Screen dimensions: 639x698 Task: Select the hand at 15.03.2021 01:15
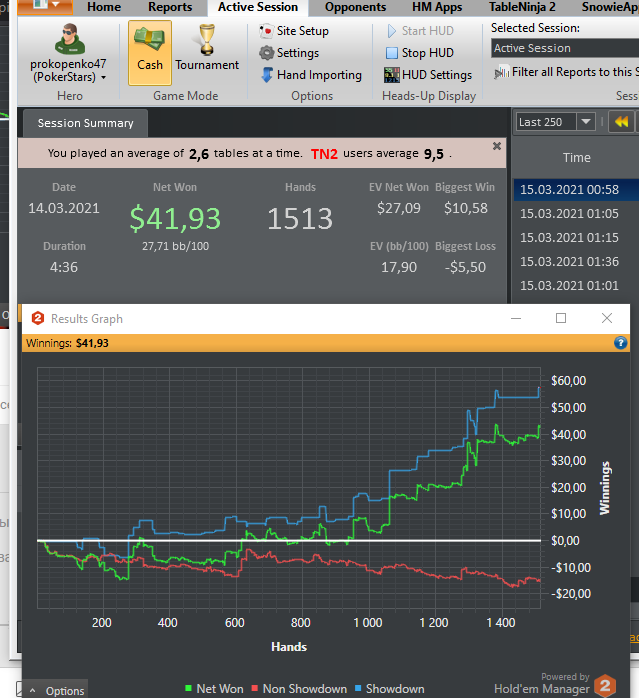point(576,238)
